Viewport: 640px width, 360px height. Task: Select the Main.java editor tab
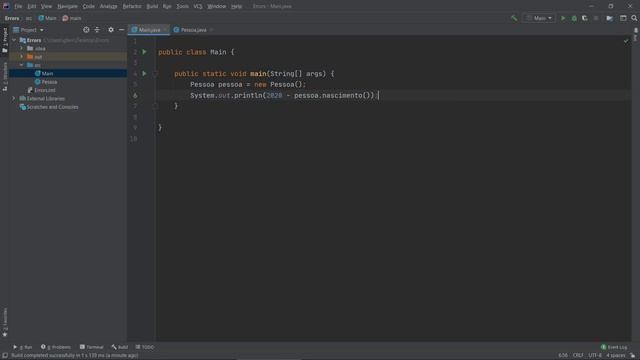click(x=148, y=30)
